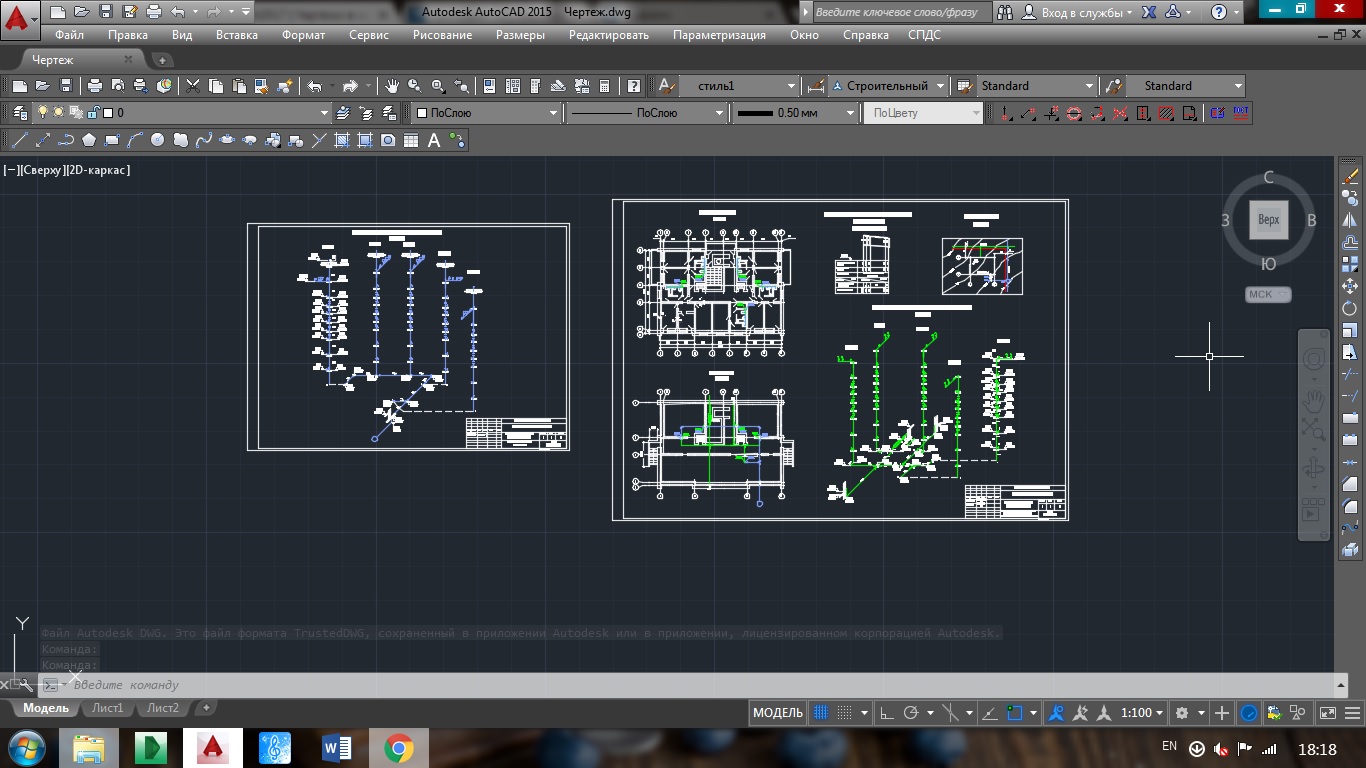Insert a Table from draw toolbar
The height and width of the screenshot is (768, 1366).
(411, 140)
